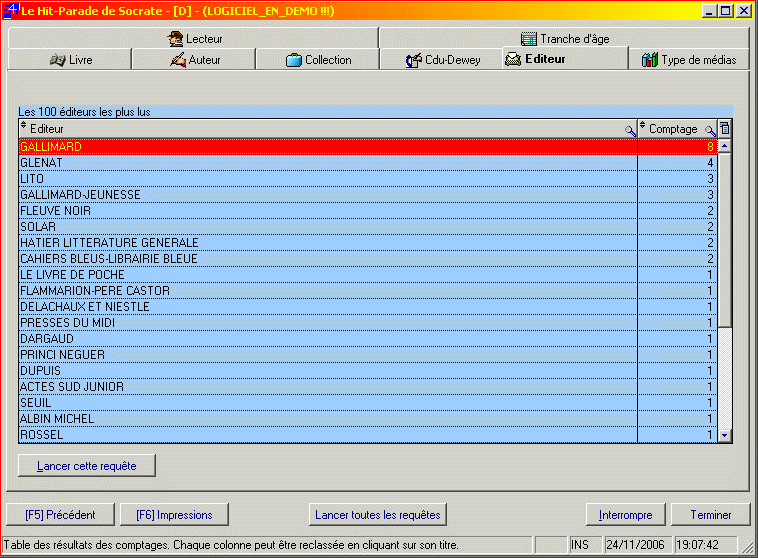
Task: Select the SEUIL row
Action: [367, 402]
